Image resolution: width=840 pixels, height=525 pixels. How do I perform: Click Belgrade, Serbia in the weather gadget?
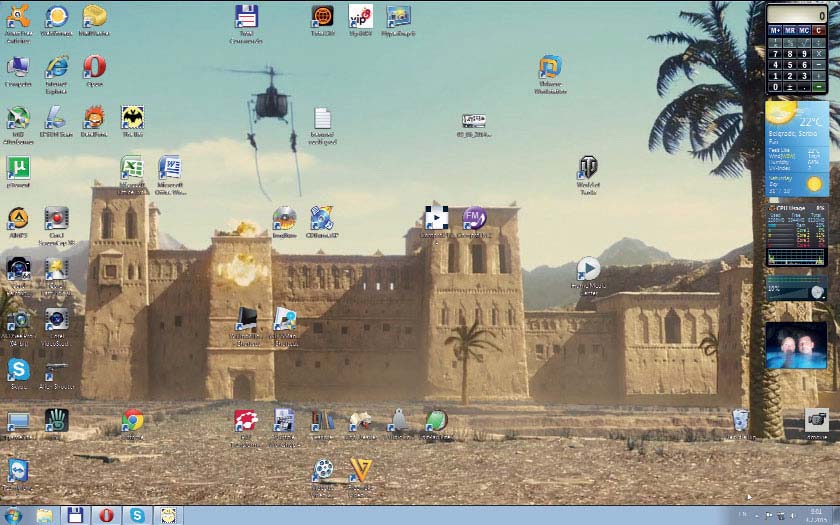[793, 133]
